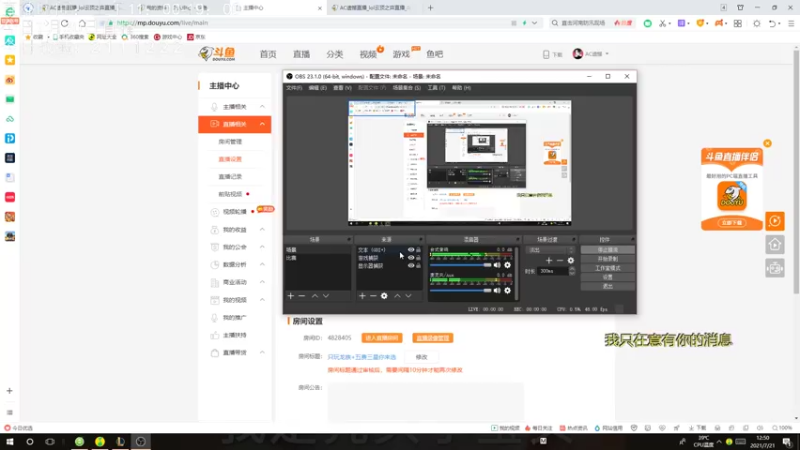Open the OBS icon in the Windows taskbar

141,442
